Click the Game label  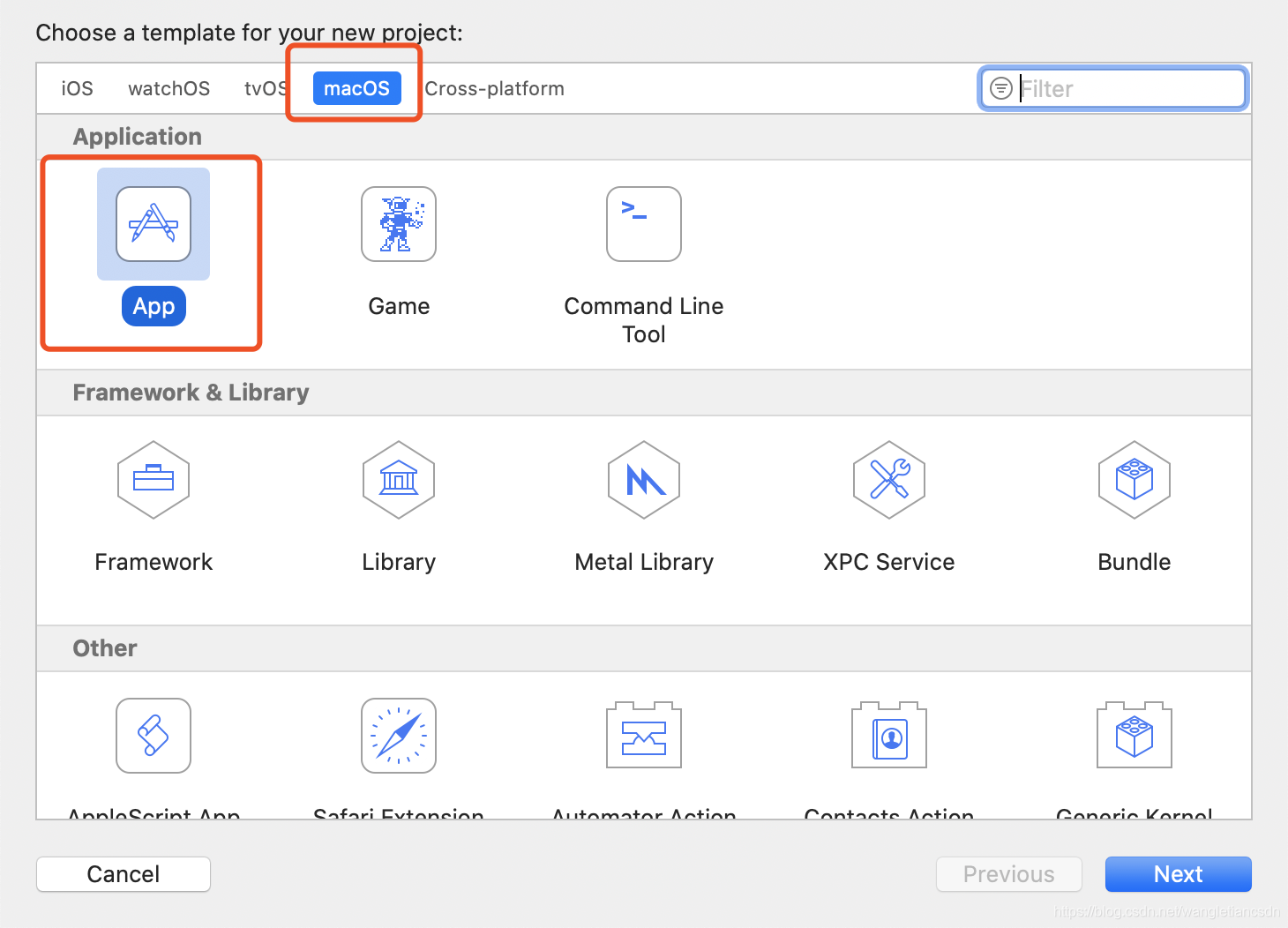(x=399, y=306)
